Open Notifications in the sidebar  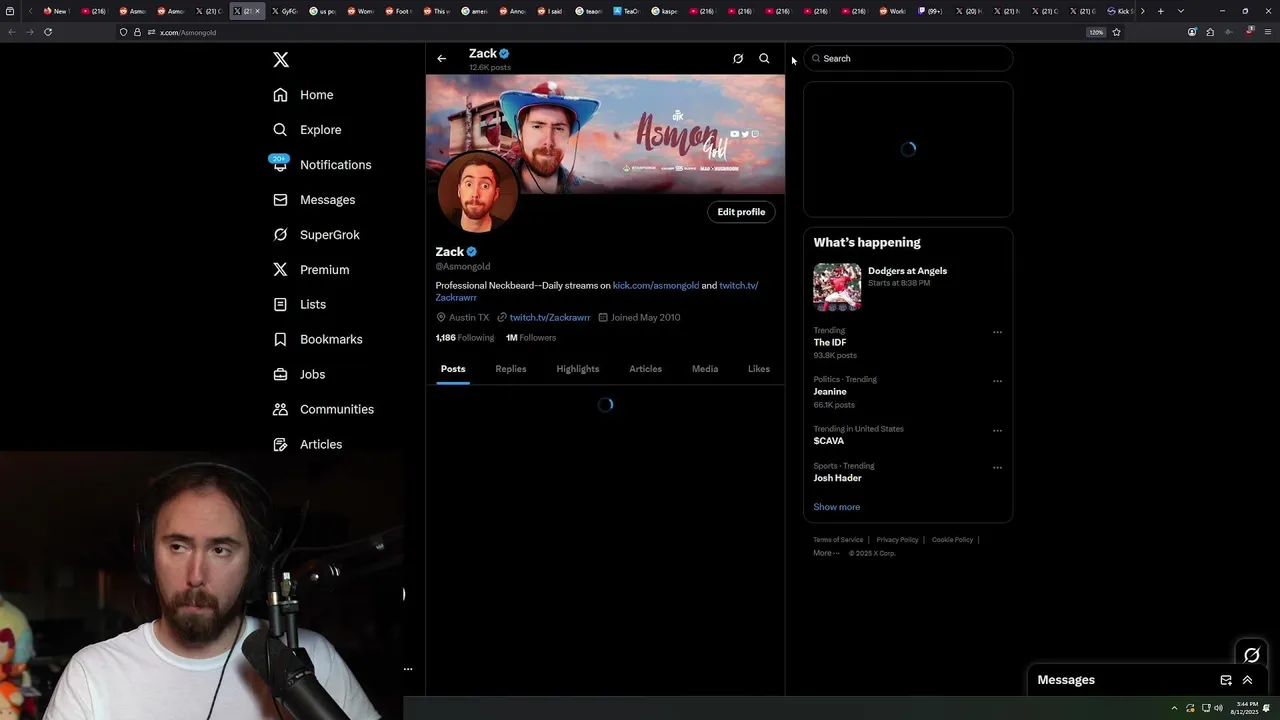coord(321,165)
